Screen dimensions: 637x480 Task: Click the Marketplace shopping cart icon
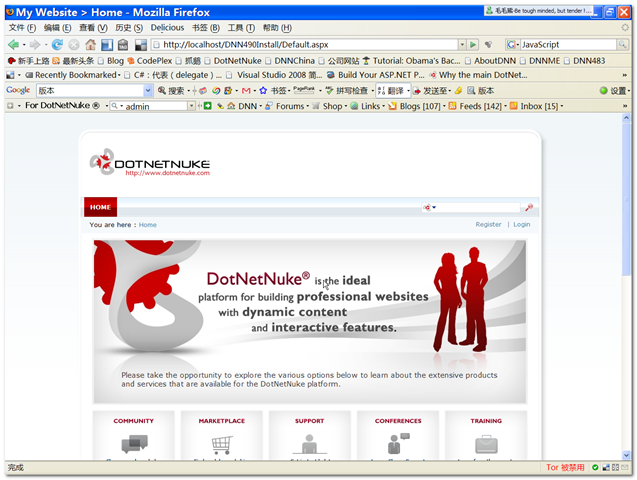point(222,445)
